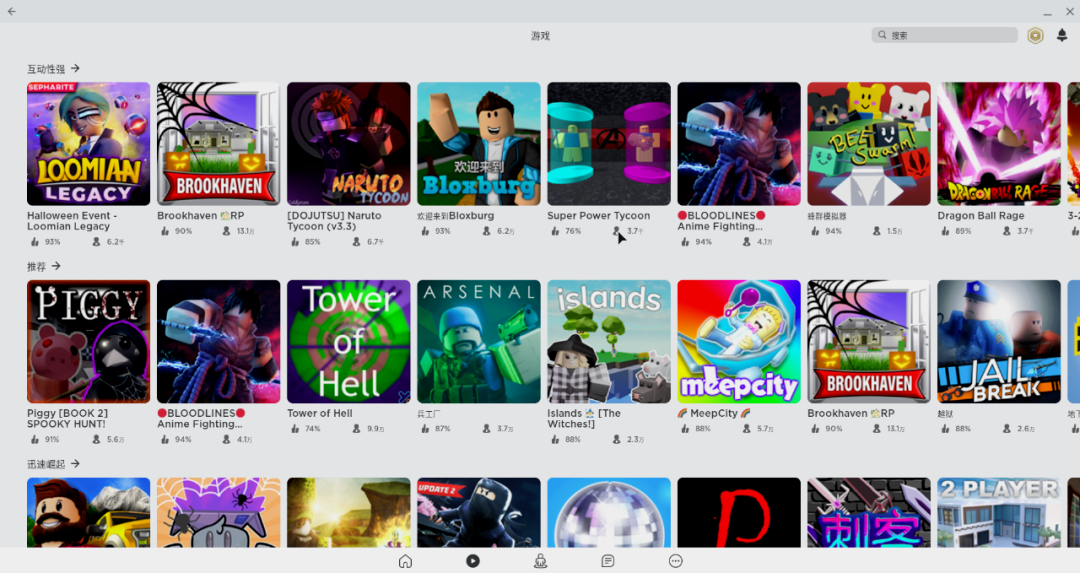Open the Robux hexagon icon
The height and width of the screenshot is (573, 1080).
point(1035,35)
